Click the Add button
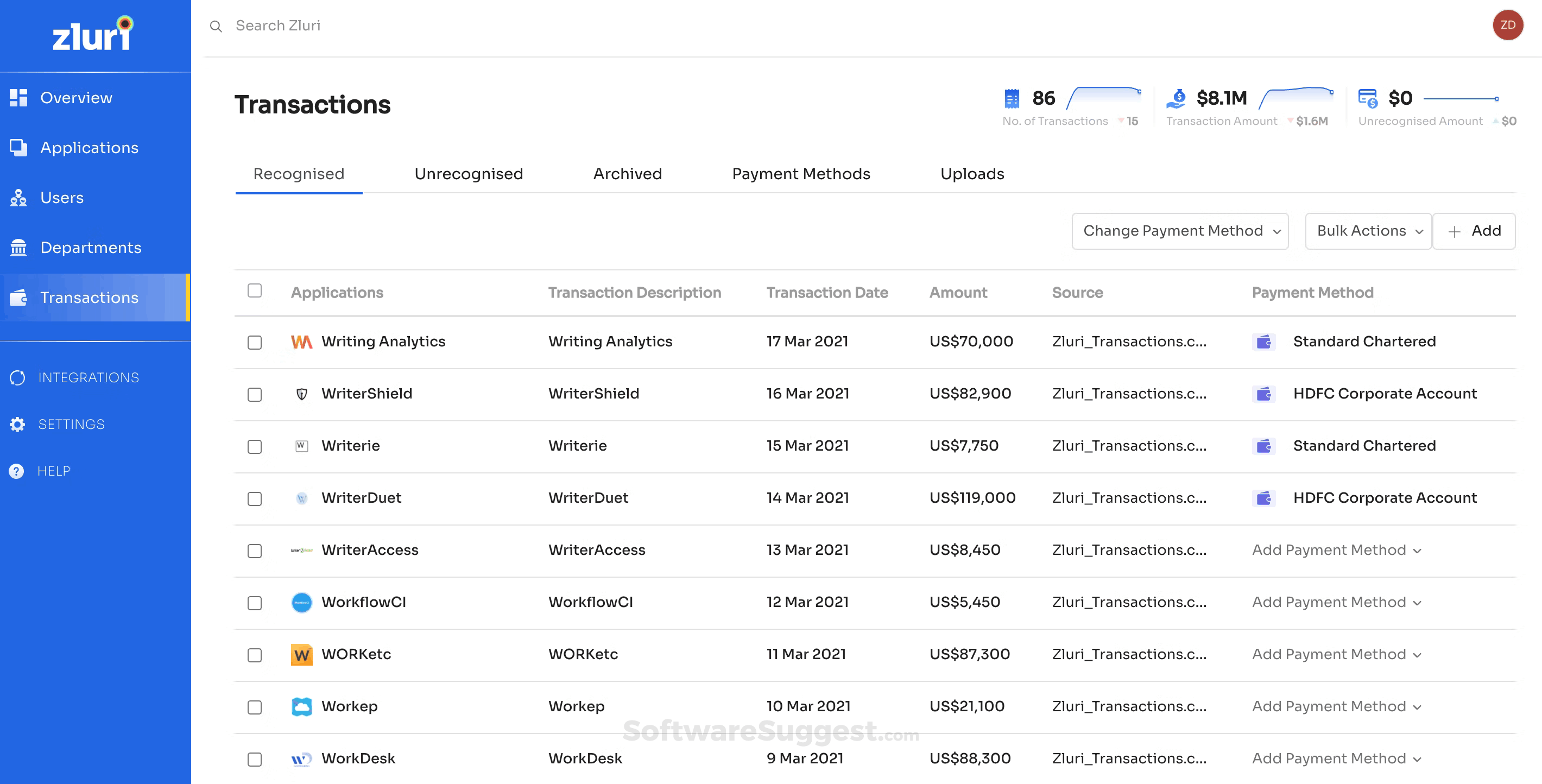This screenshot has width=1542, height=784. click(1474, 231)
